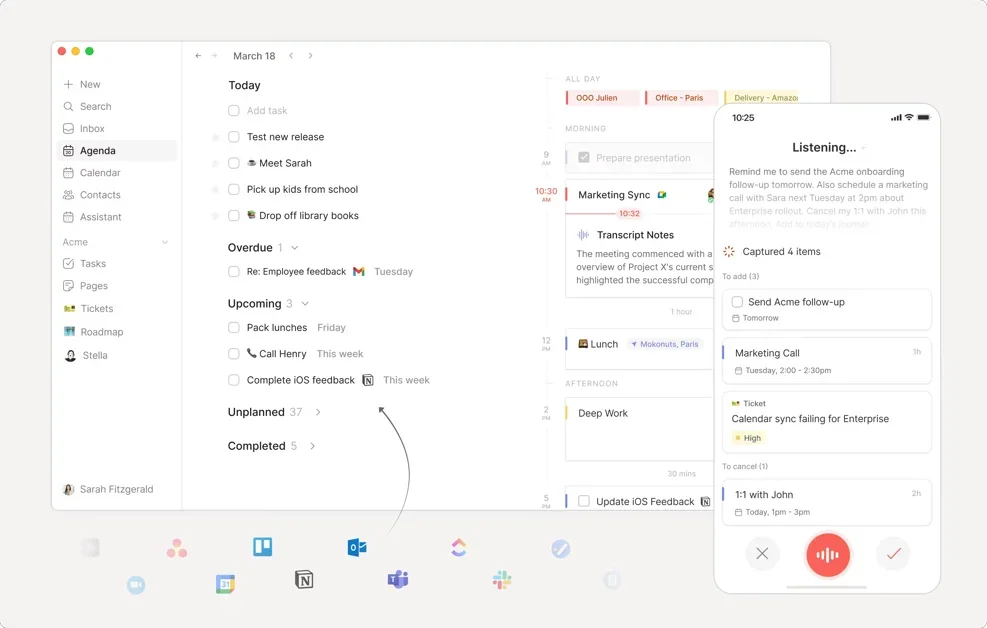The height and width of the screenshot is (628, 987).
Task: Click the Microsoft Teams integration icon
Action: click(398, 579)
